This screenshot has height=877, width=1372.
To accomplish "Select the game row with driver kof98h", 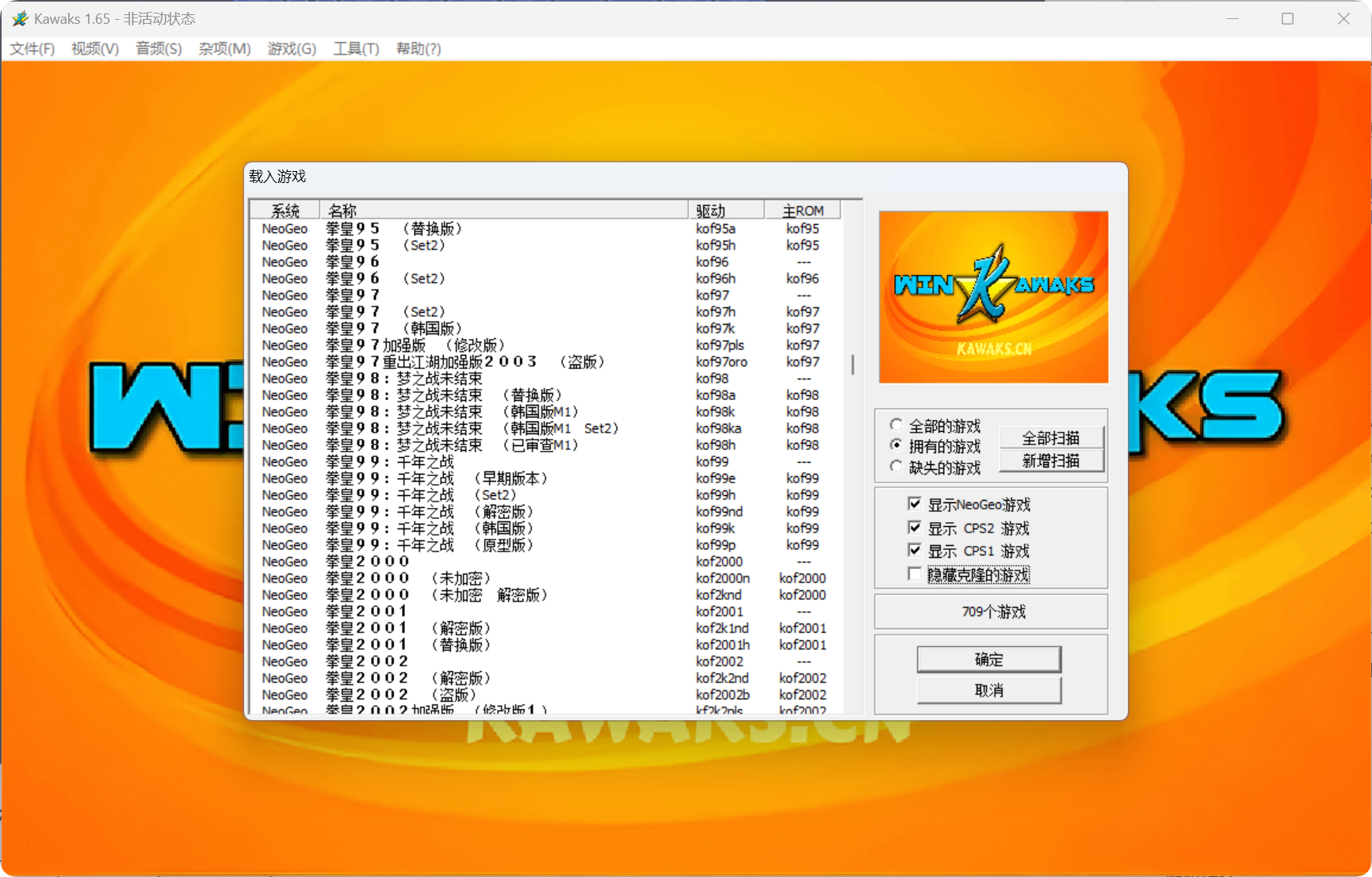I will (x=545, y=445).
